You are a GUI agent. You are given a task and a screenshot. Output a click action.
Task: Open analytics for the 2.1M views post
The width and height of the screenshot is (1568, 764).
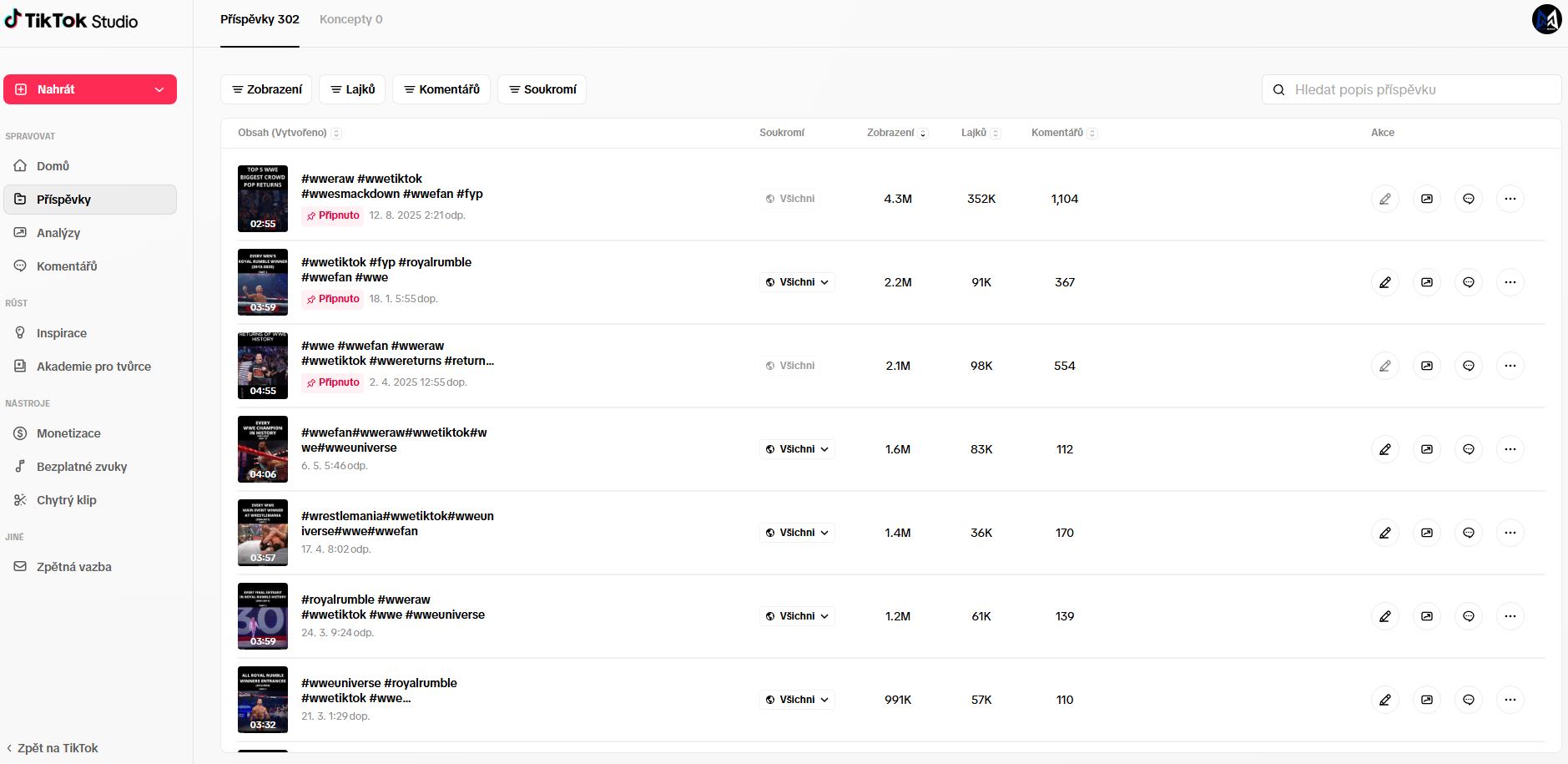[x=1427, y=366]
